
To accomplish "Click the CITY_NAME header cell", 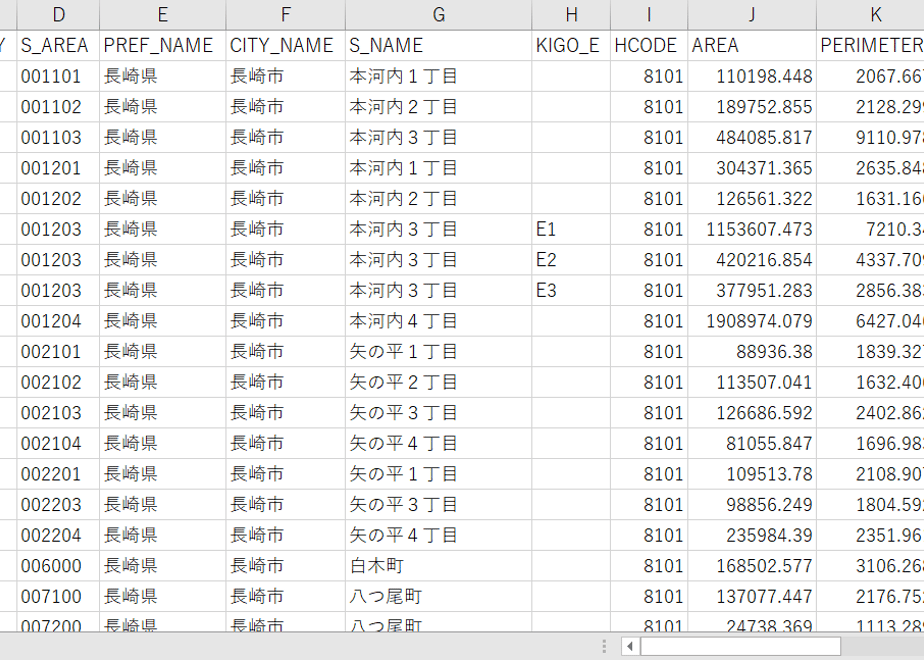I will (x=286, y=45).
